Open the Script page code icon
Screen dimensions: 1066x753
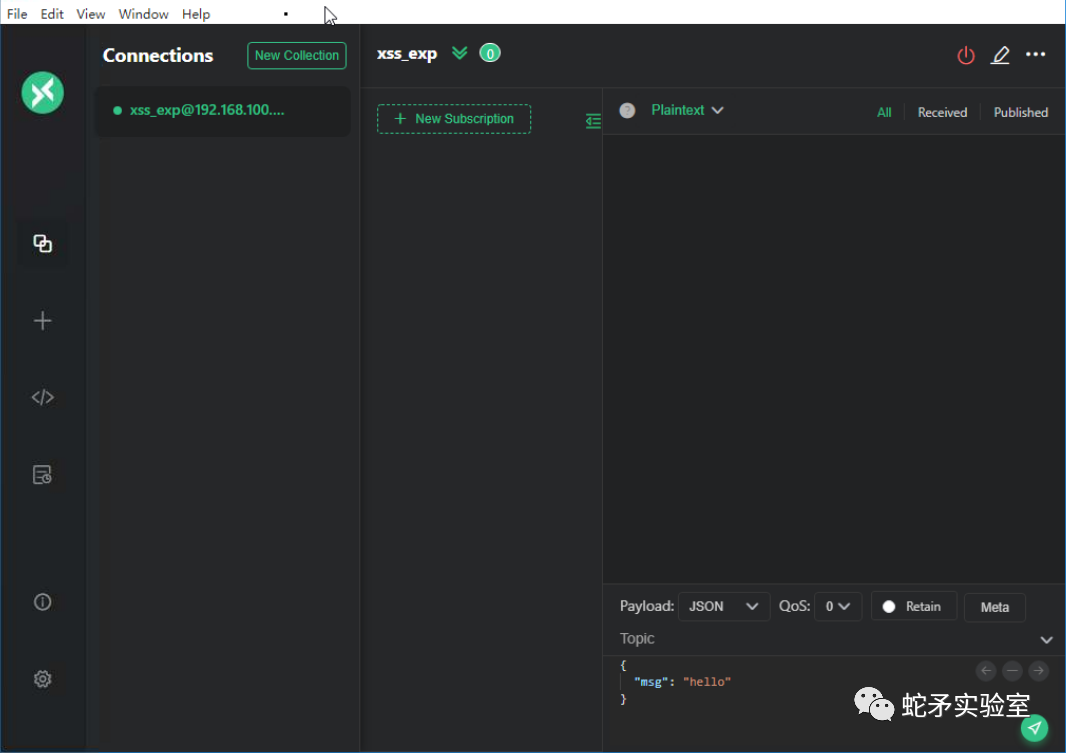pyautogui.click(x=42, y=398)
